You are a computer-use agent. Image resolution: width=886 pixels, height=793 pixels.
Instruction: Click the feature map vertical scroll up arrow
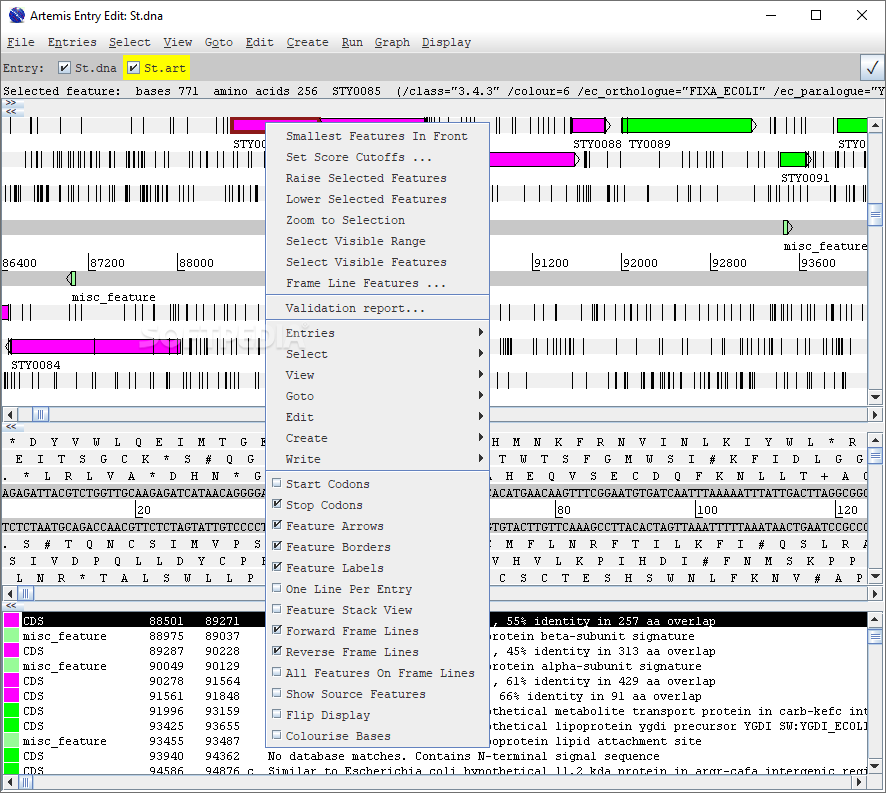(x=875, y=125)
